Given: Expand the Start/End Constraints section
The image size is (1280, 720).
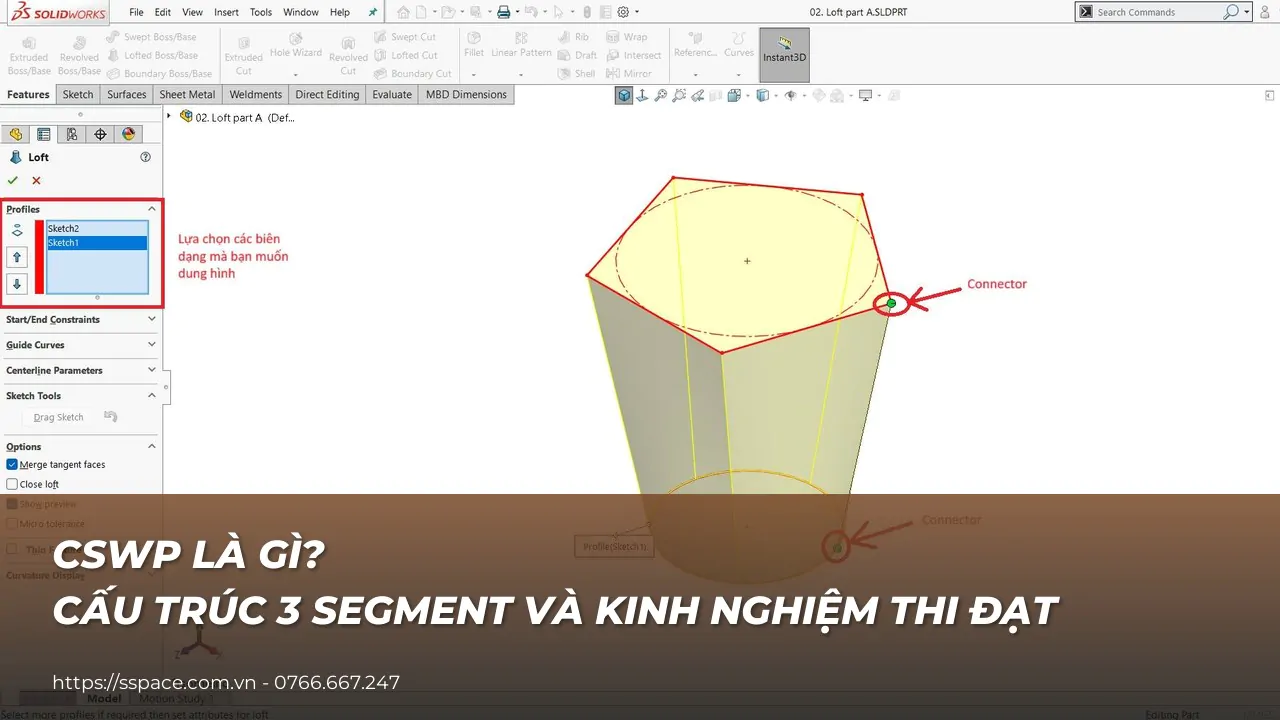Looking at the screenshot, I should click(152, 319).
